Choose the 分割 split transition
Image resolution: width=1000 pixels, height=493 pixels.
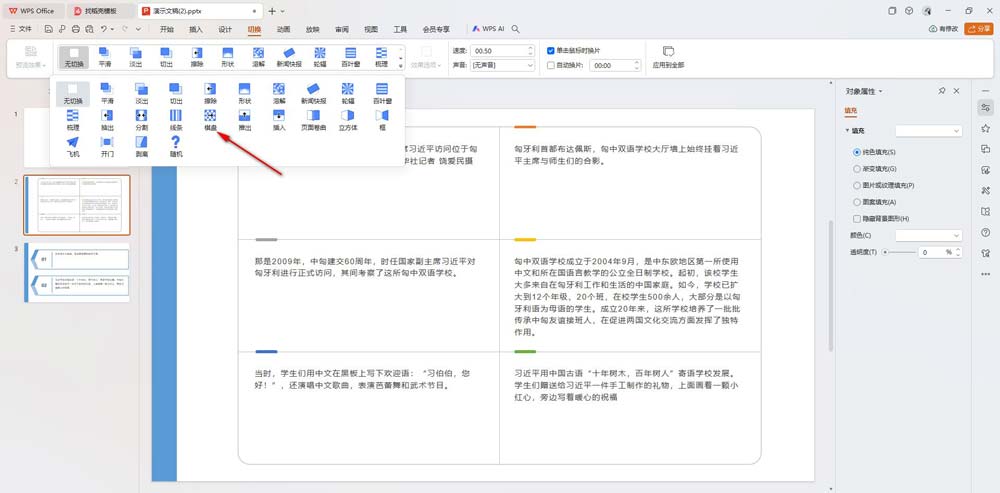pyautogui.click(x=142, y=119)
